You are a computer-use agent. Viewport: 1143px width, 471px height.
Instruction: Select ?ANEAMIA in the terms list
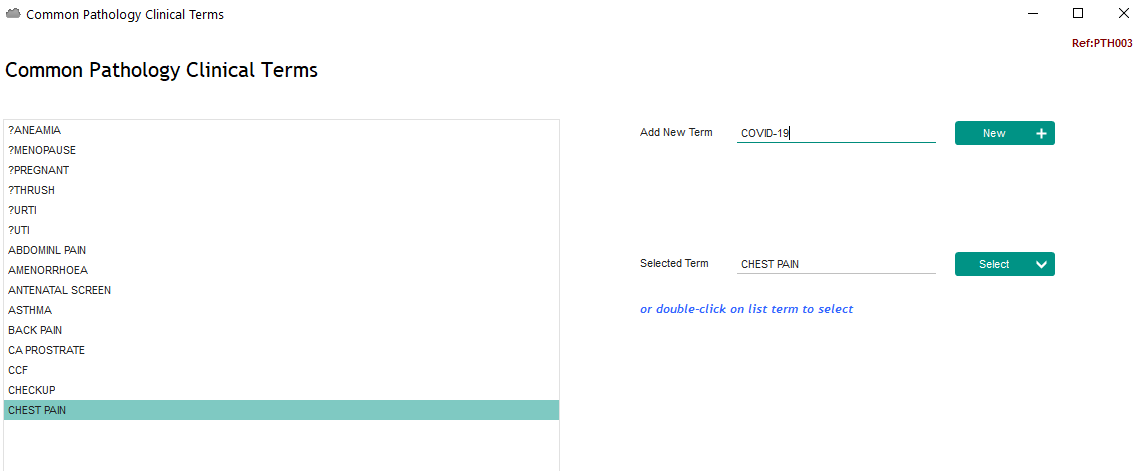coord(281,130)
